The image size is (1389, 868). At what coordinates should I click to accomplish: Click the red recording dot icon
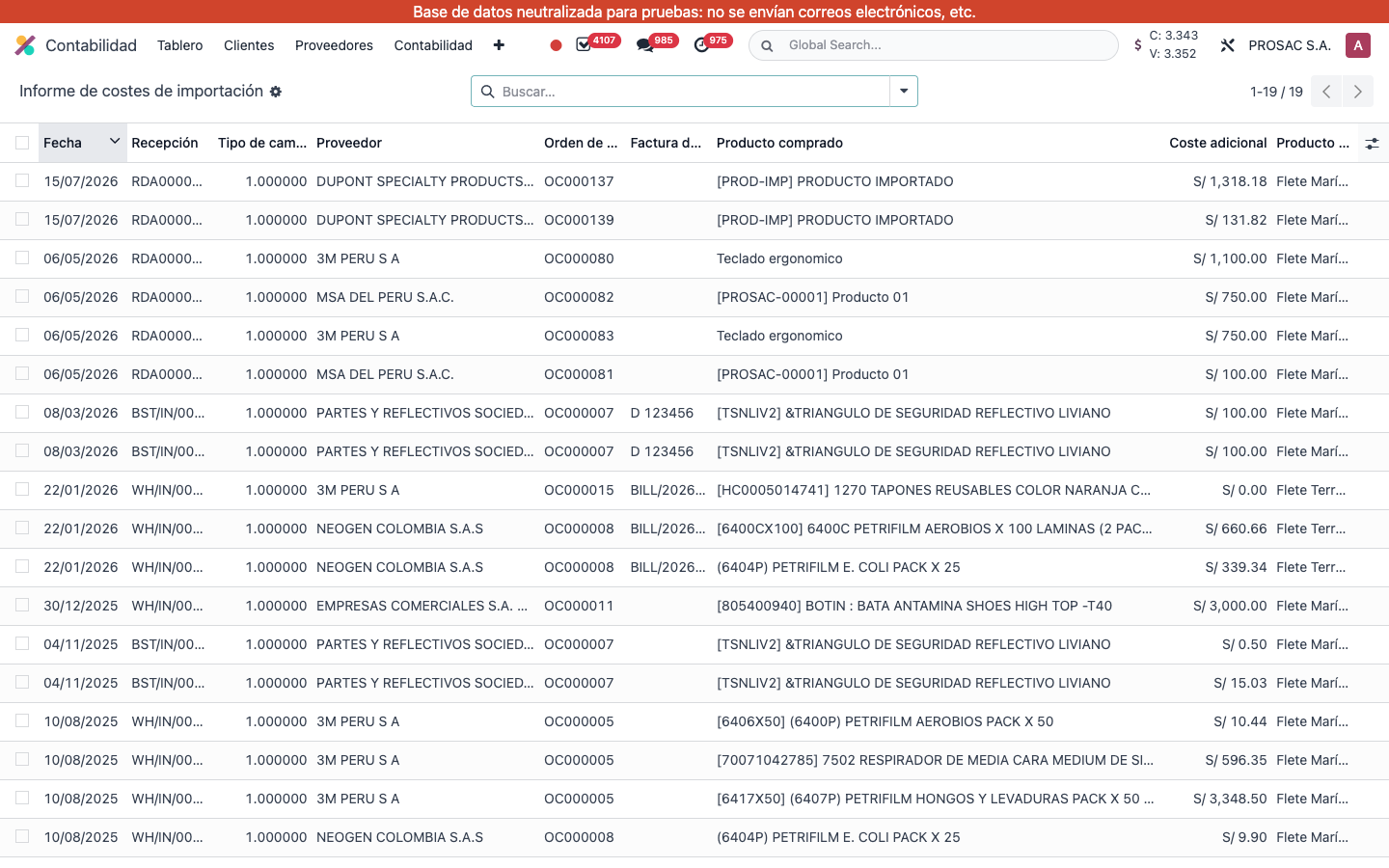(x=556, y=45)
